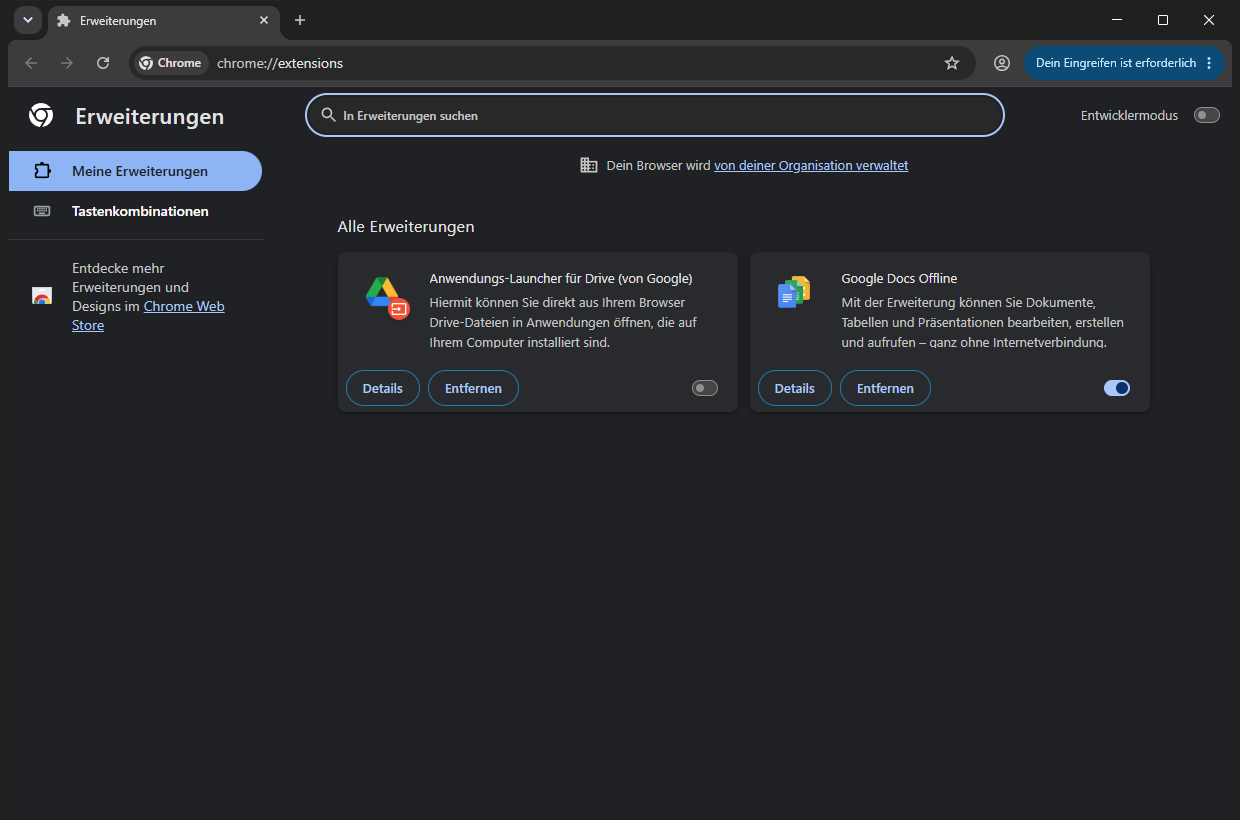Click the Erweiterungen page title
1240x820 pixels.
point(150,117)
